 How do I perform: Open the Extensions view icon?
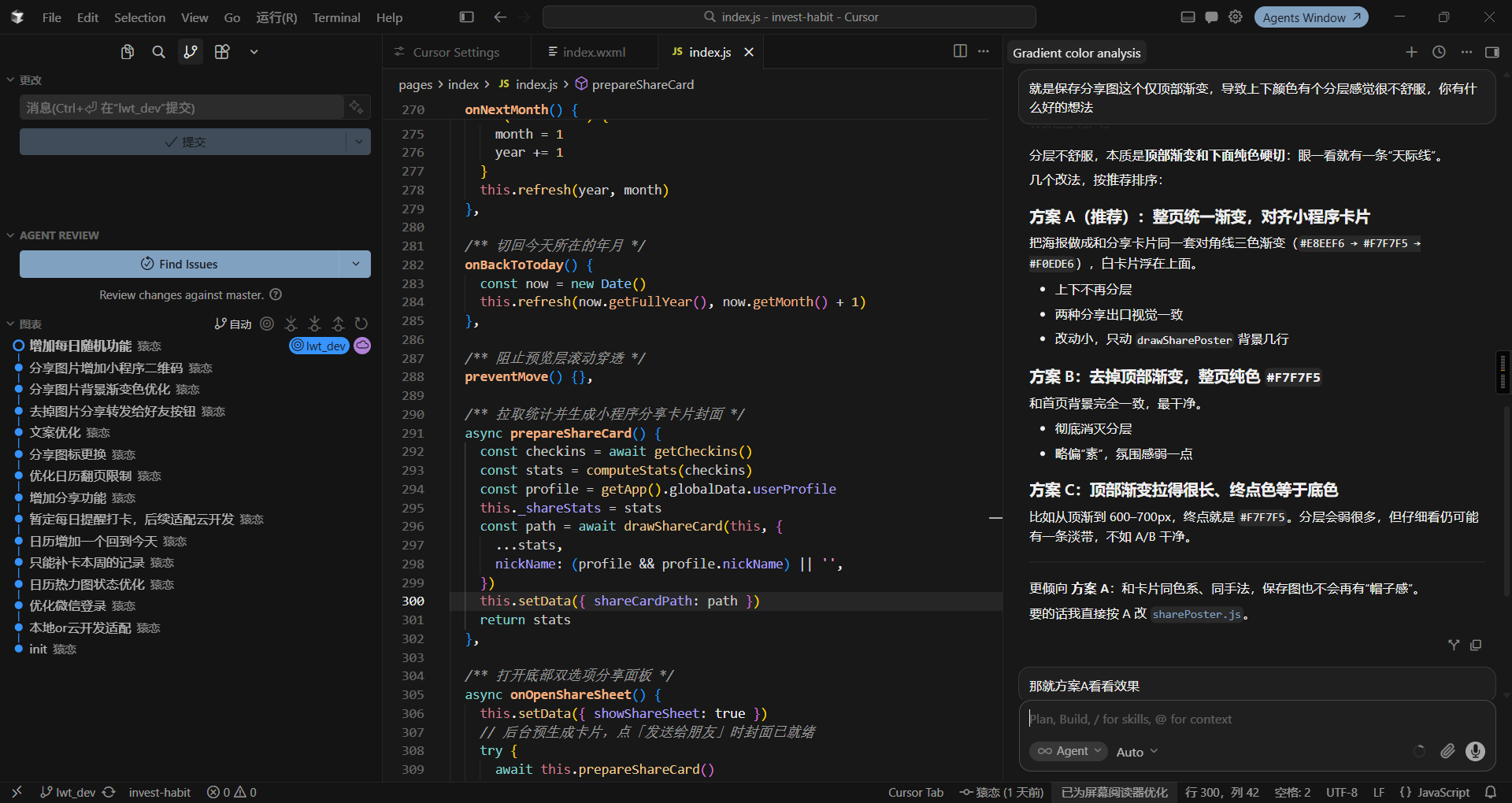click(222, 52)
